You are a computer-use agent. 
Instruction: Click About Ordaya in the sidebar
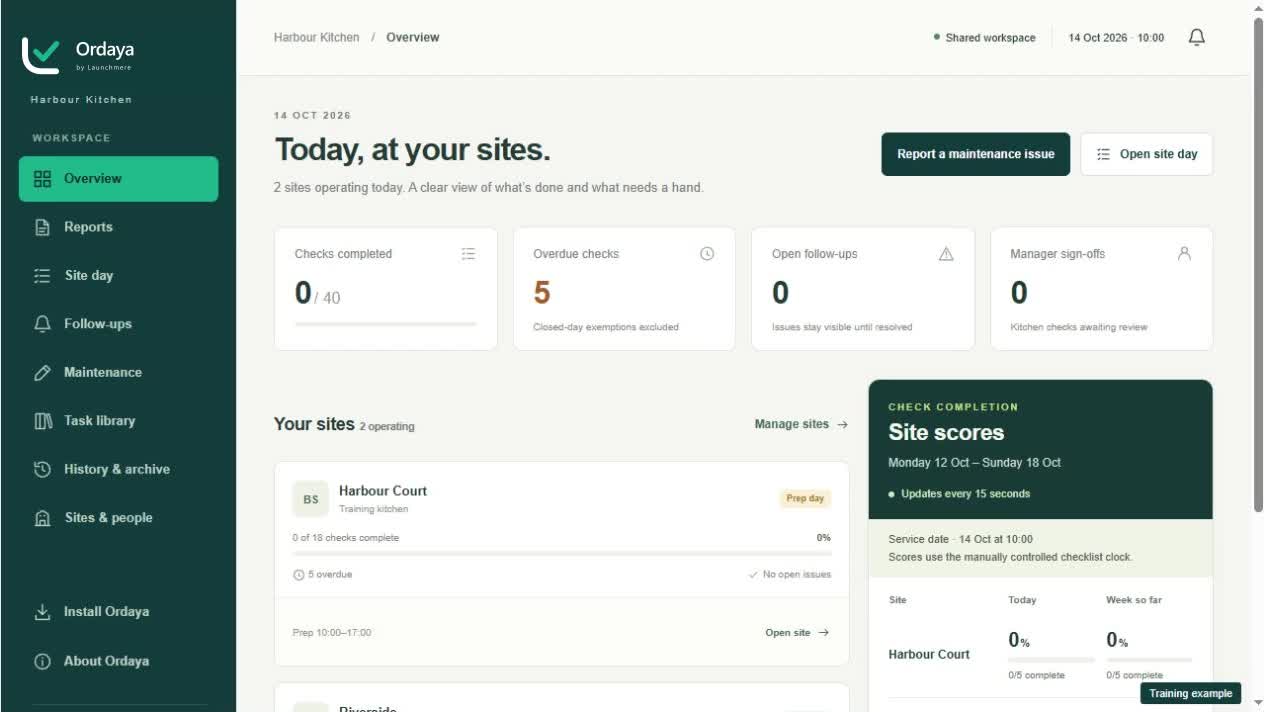click(118, 661)
